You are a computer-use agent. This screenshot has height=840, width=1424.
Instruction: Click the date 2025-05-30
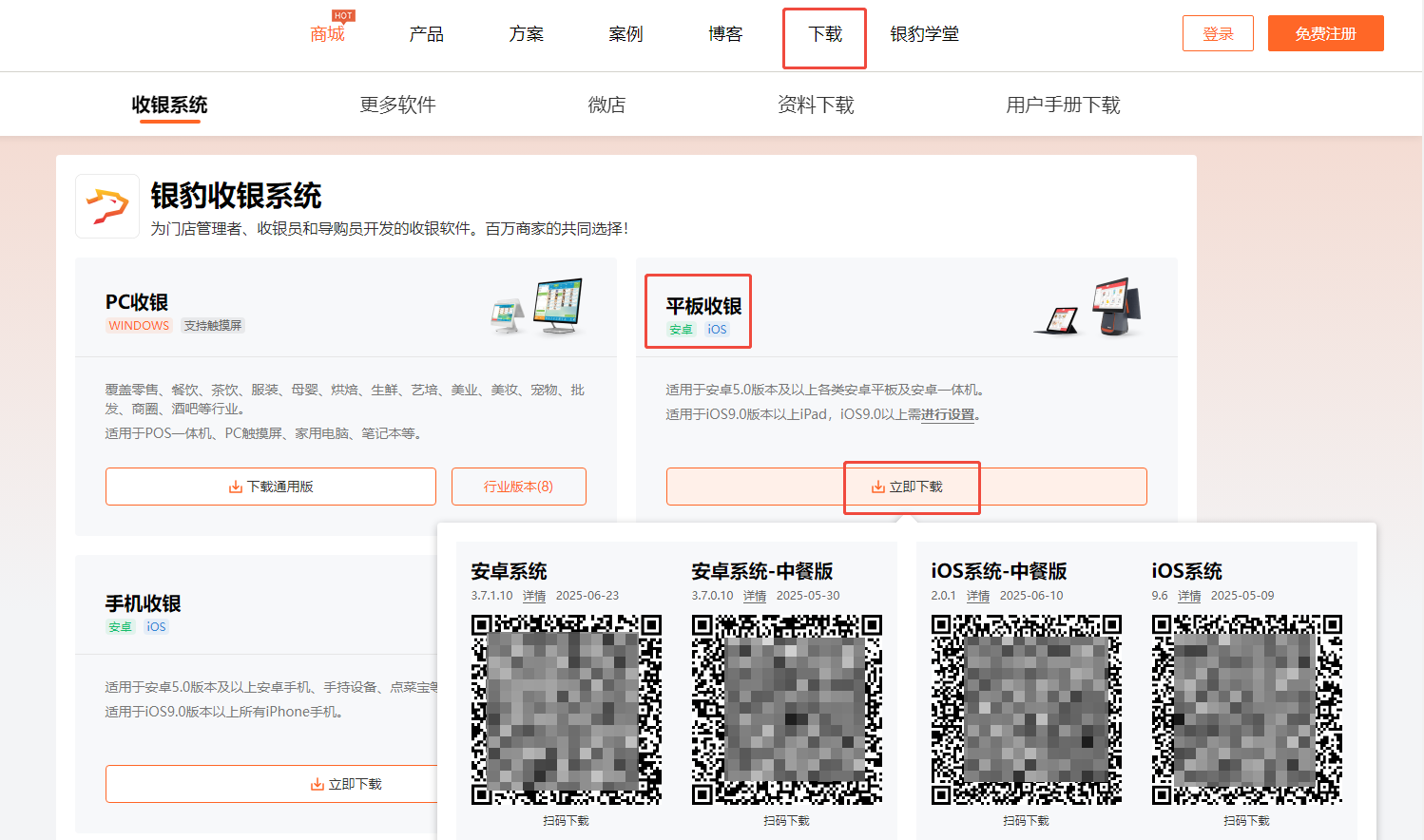click(x=808, y=596)
